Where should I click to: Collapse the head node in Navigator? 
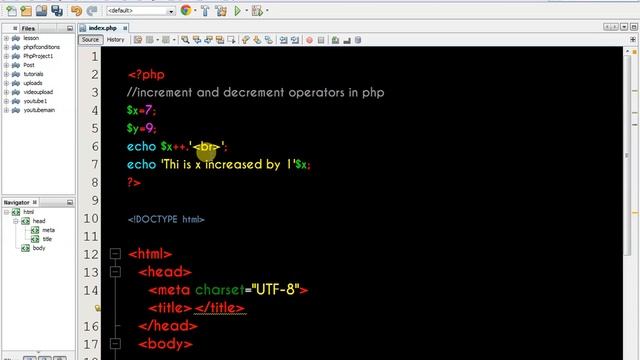(16, 221)
